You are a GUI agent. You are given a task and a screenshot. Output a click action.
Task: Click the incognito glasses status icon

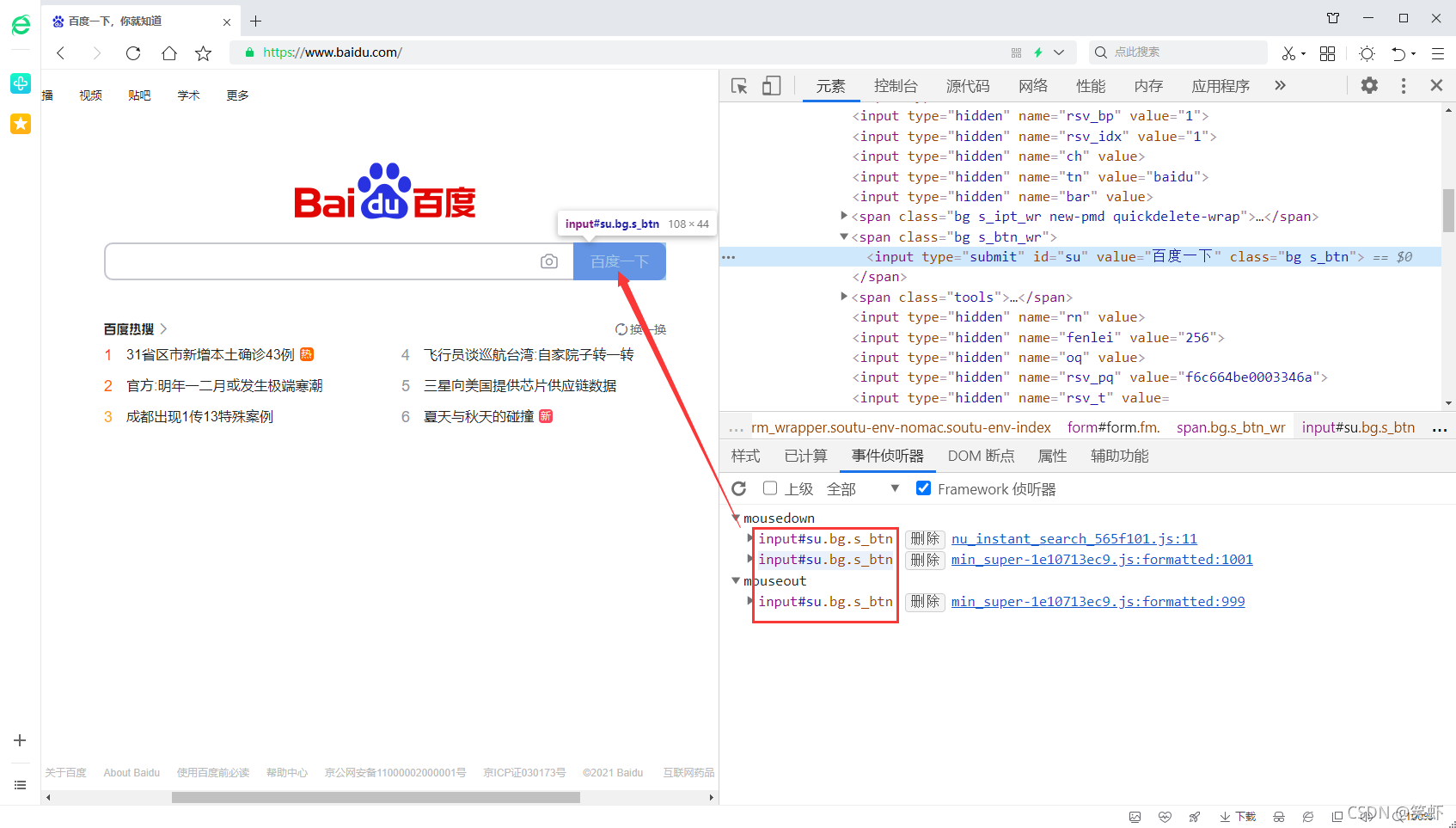tap(1279, 817)
